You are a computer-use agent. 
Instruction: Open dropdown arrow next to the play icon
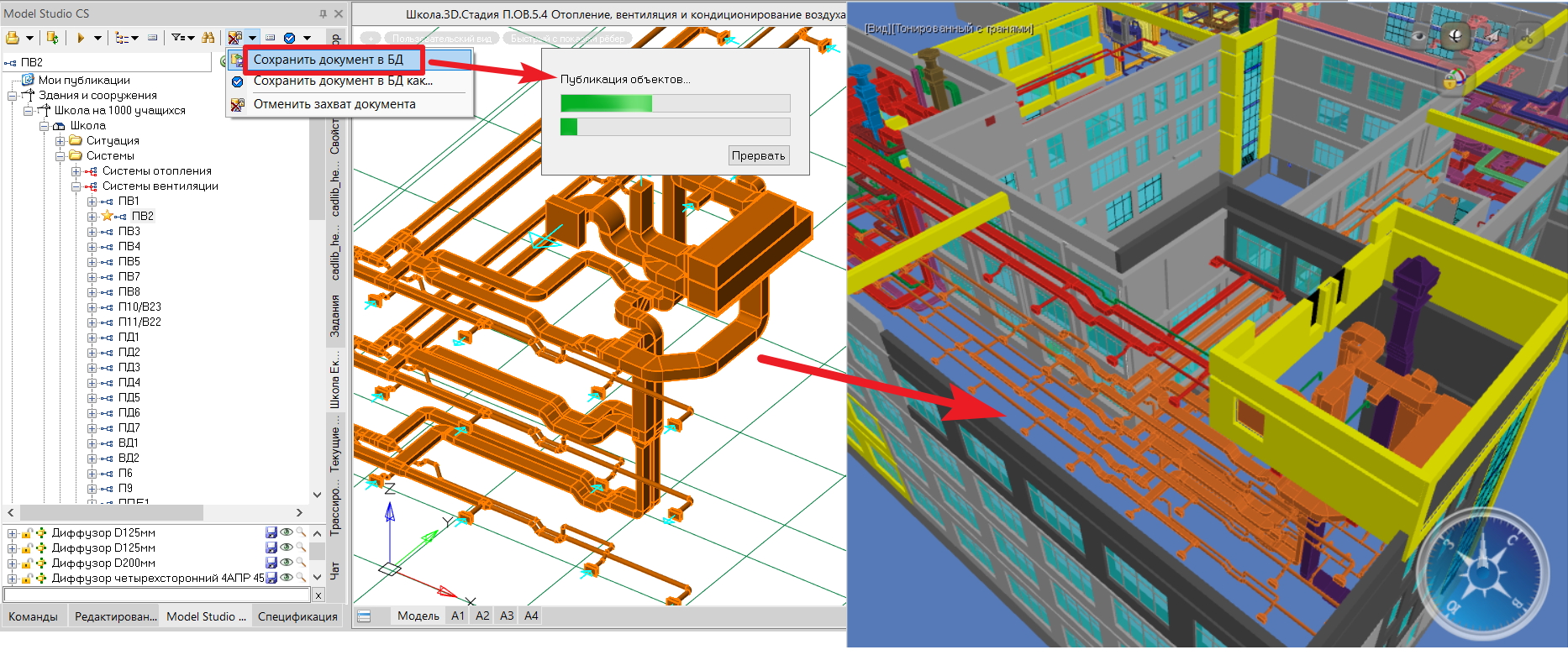[97, 38]
